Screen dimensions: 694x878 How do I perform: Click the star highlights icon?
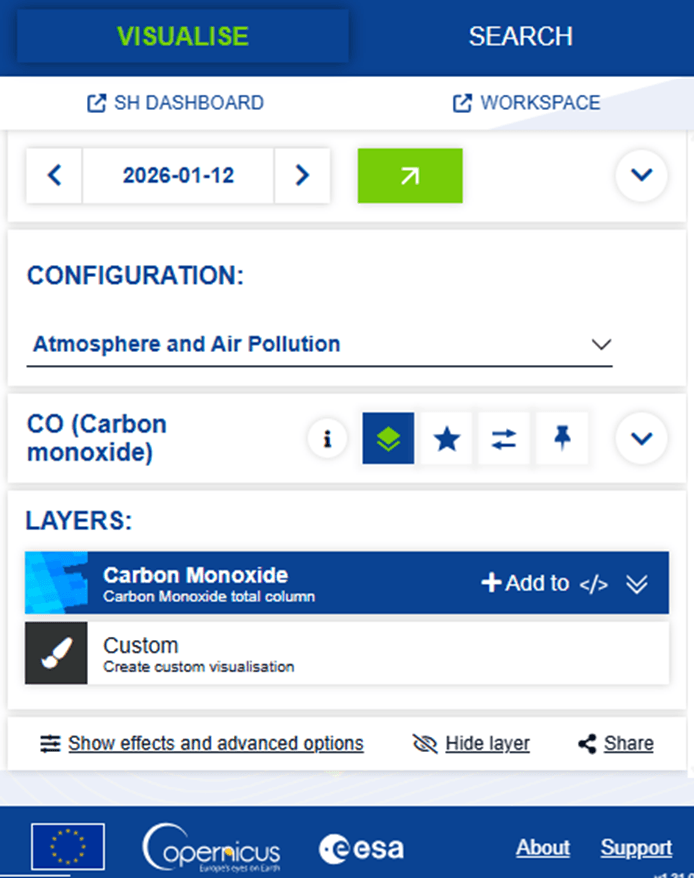point(446,438)
